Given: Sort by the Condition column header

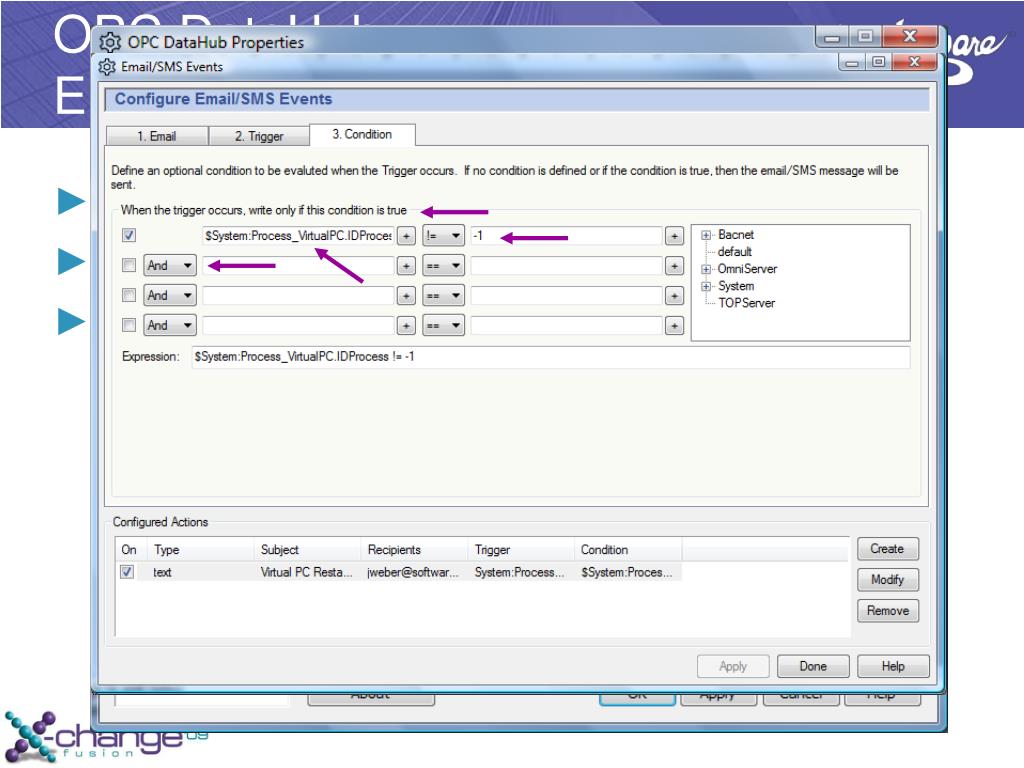Looking at the screenshot, I should (x=628, y=550).
